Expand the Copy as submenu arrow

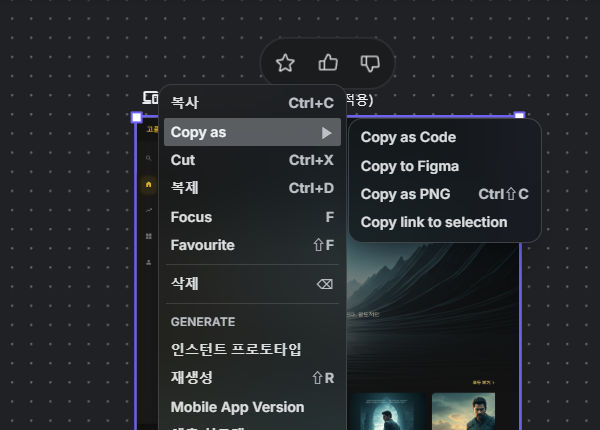point(326,132)
